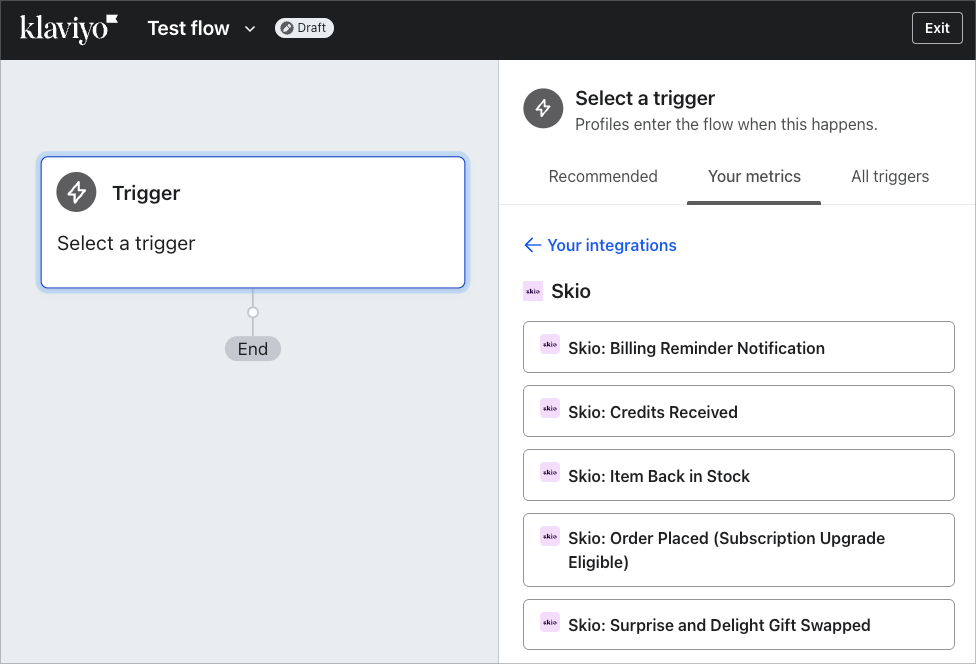Expand the Test flow name dropdown chevron
Viewport: 976px width, 664px height.
coord(250,28)
